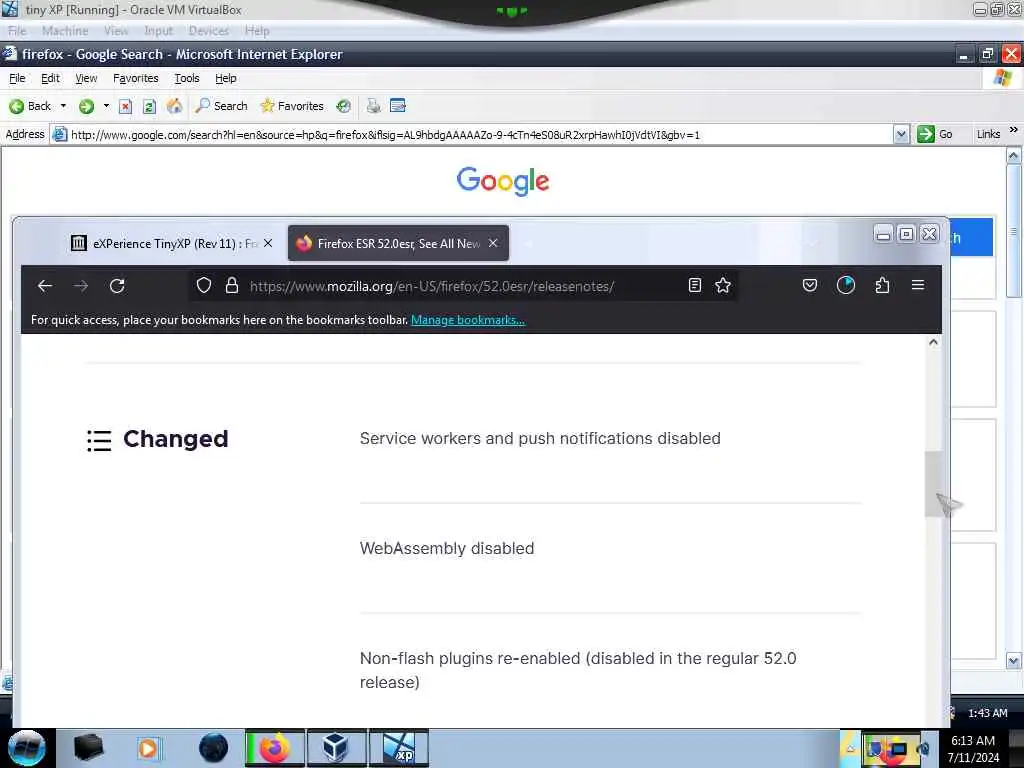Open Internet Explorer File menu
This screenshot has height=768, width=1024.
pos(17,78)
